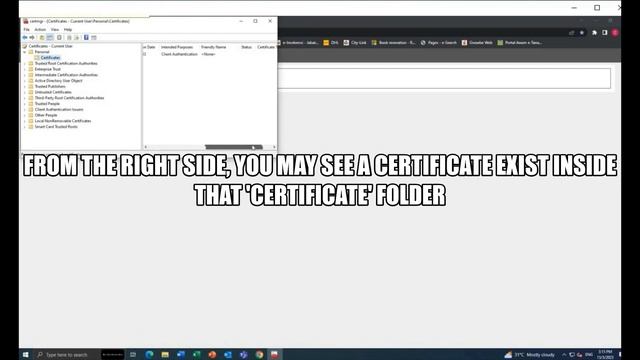Image resolution: width=640 pixels, height=360 pixels.
Task: Expand the Trusted People node
Action: [x=25, y=104]
